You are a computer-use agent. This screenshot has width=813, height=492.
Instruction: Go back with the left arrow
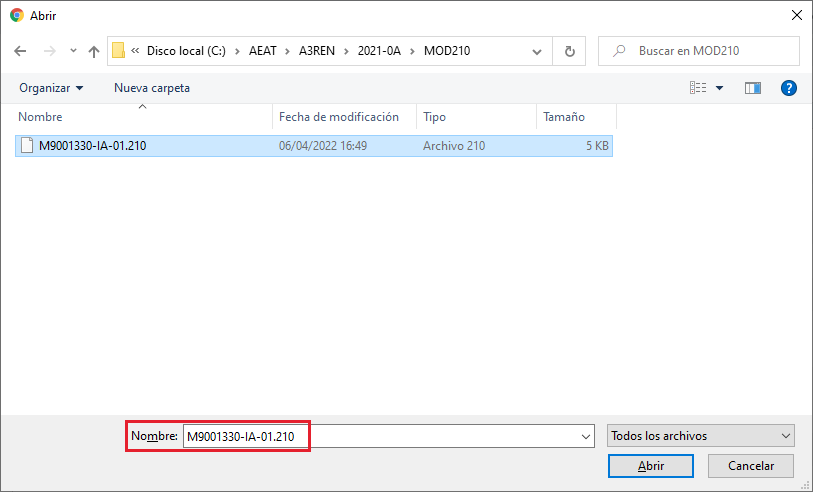20,51
